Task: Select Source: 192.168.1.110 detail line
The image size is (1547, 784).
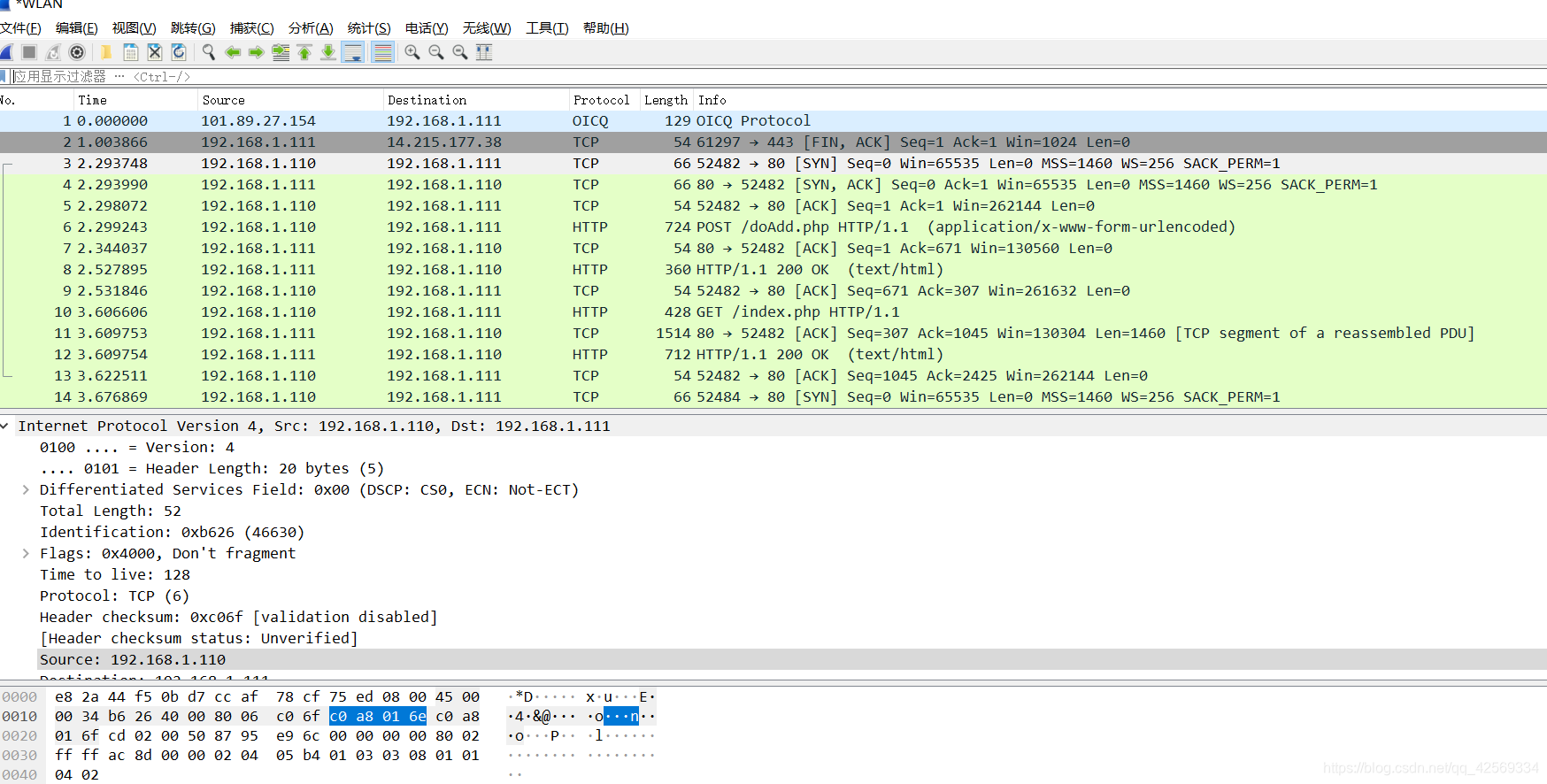Action: (x=792, y=660)
